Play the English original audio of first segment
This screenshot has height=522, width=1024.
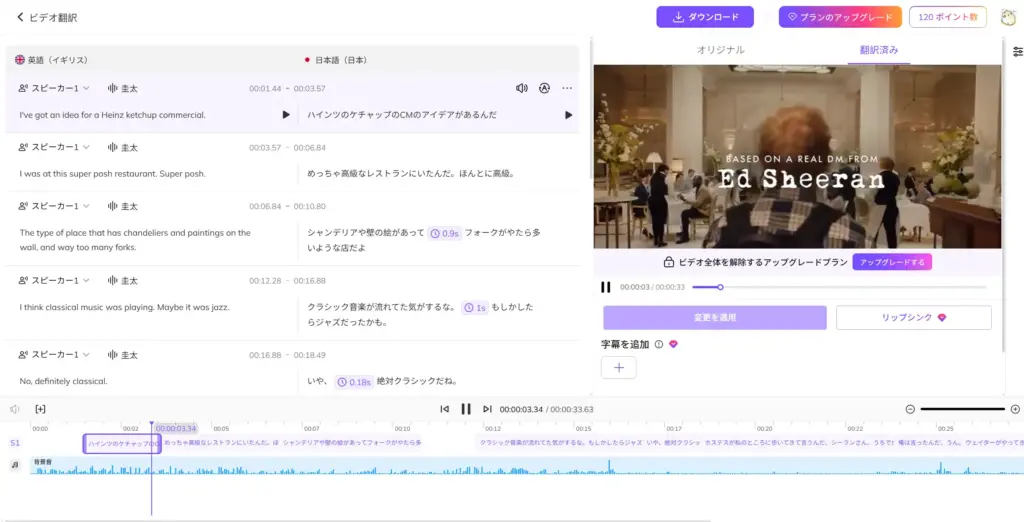[x=286, y=115]
